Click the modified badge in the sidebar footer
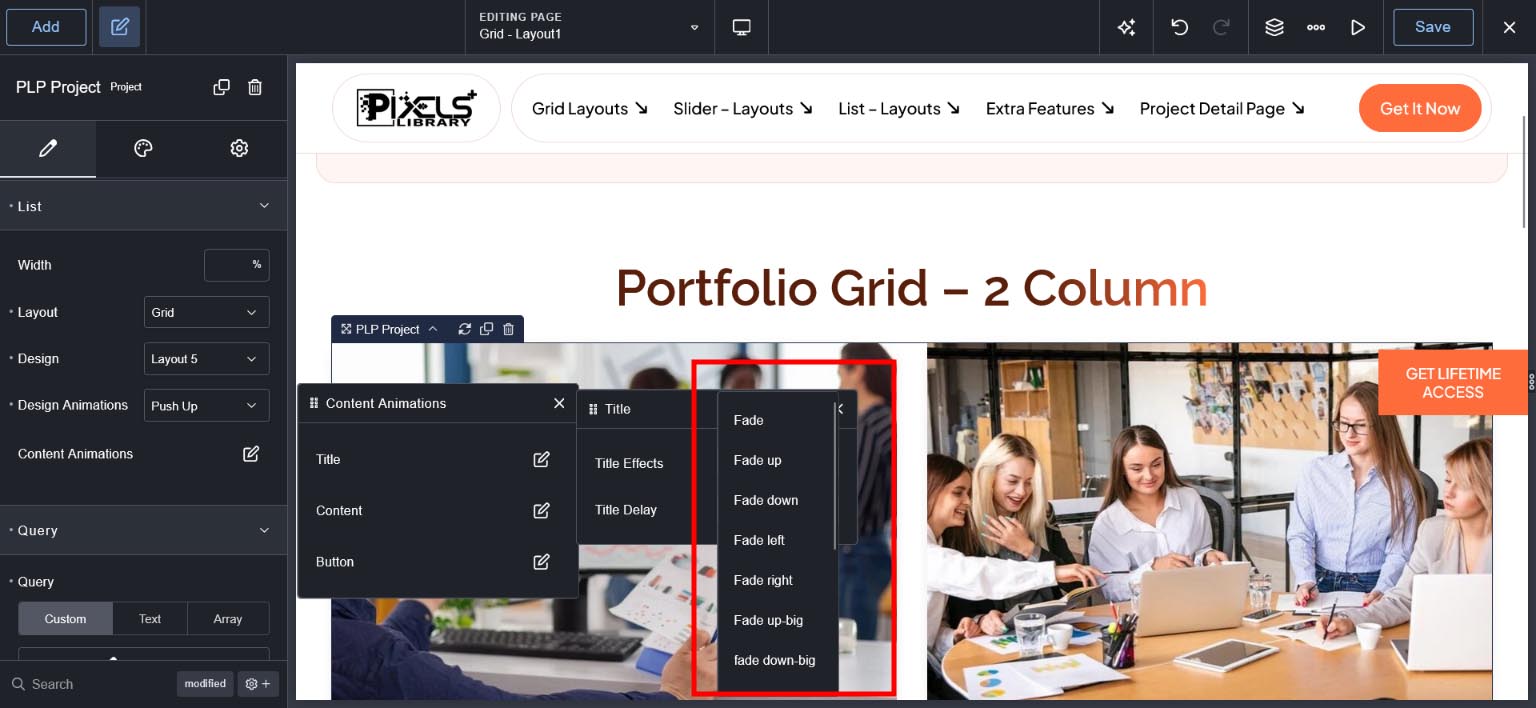 tap(205, 684)
